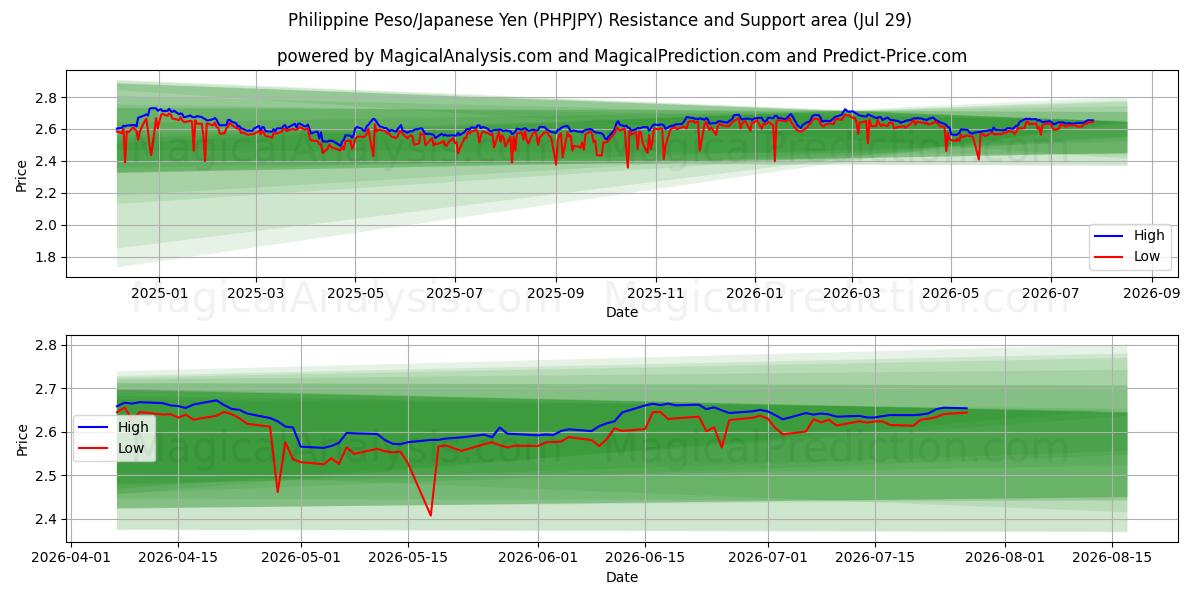Image resolution: width=1200 pixels, height=600 pixels.
Task: Click the late-April low dip on the bottom chart's red line
Action: coord(278,491)
